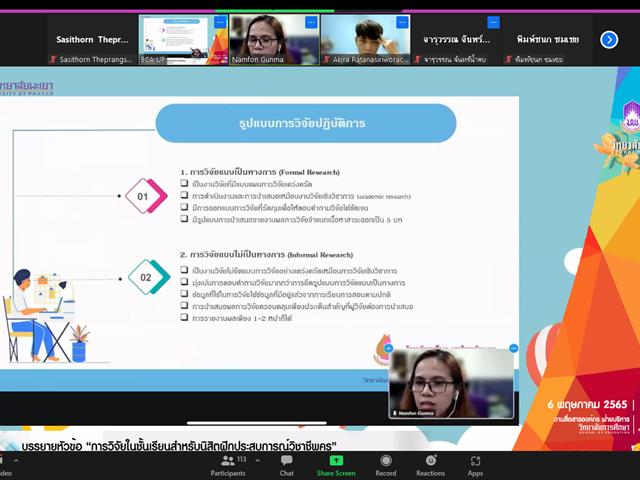This screenshot has width=640, height=480.
Task: Click the participant count 113
Action: pos(242,459)
